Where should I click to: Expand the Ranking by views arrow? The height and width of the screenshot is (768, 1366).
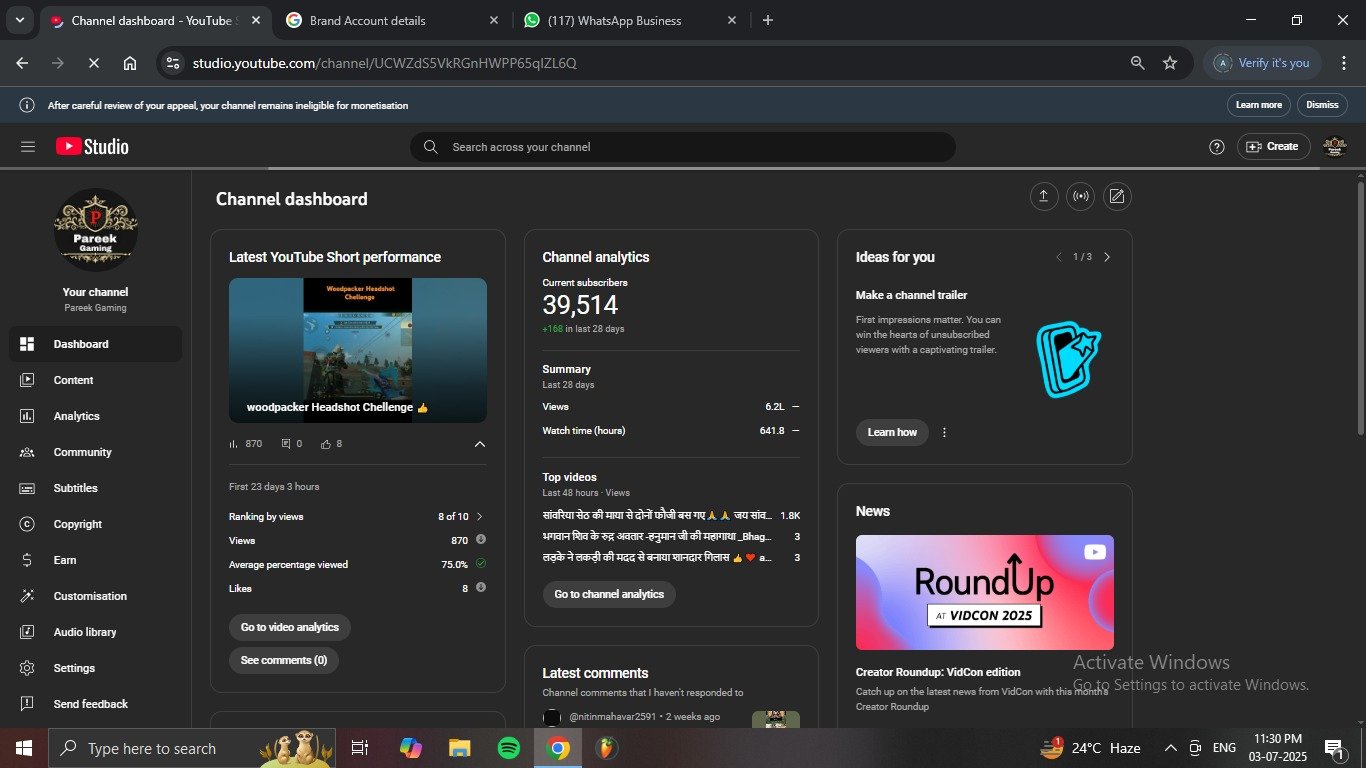tap(480, 517)
